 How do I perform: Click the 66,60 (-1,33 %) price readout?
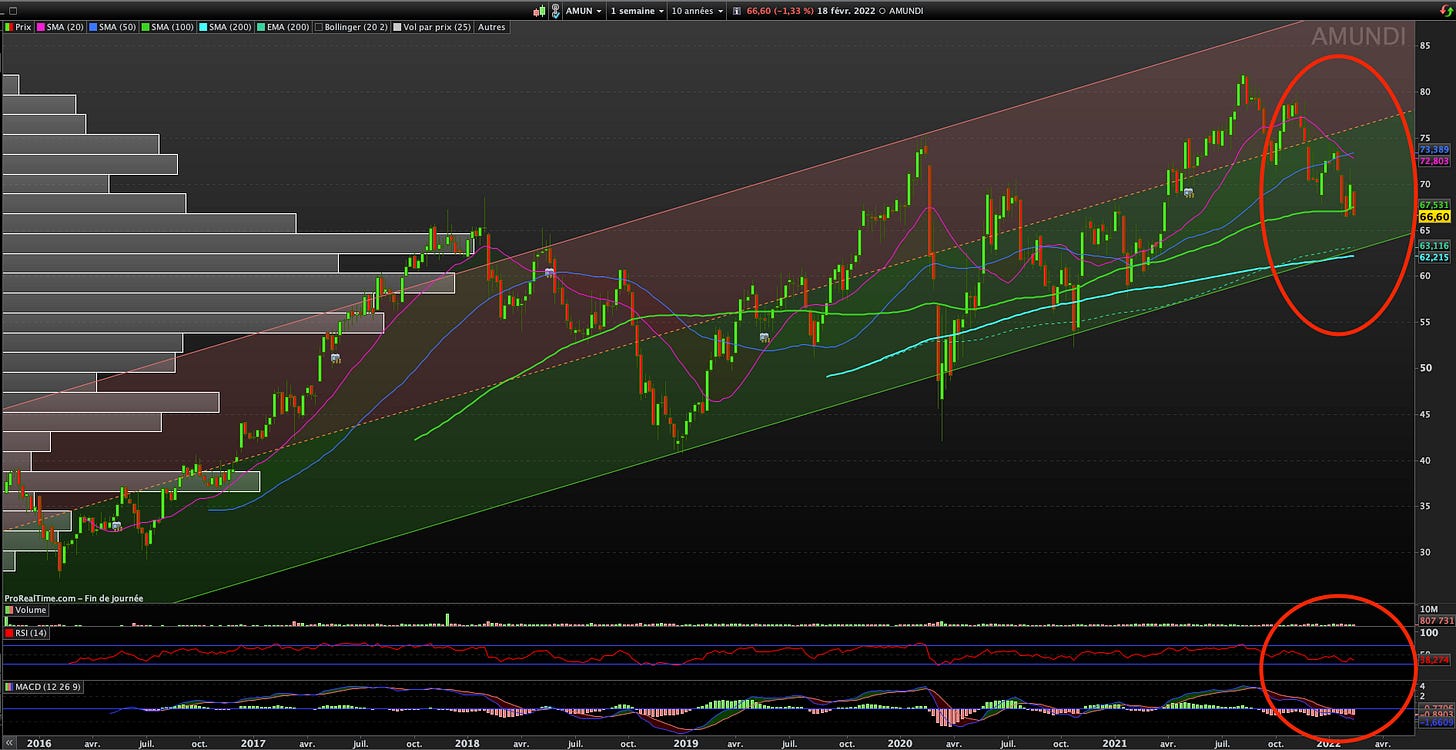[x=780, y=11]
